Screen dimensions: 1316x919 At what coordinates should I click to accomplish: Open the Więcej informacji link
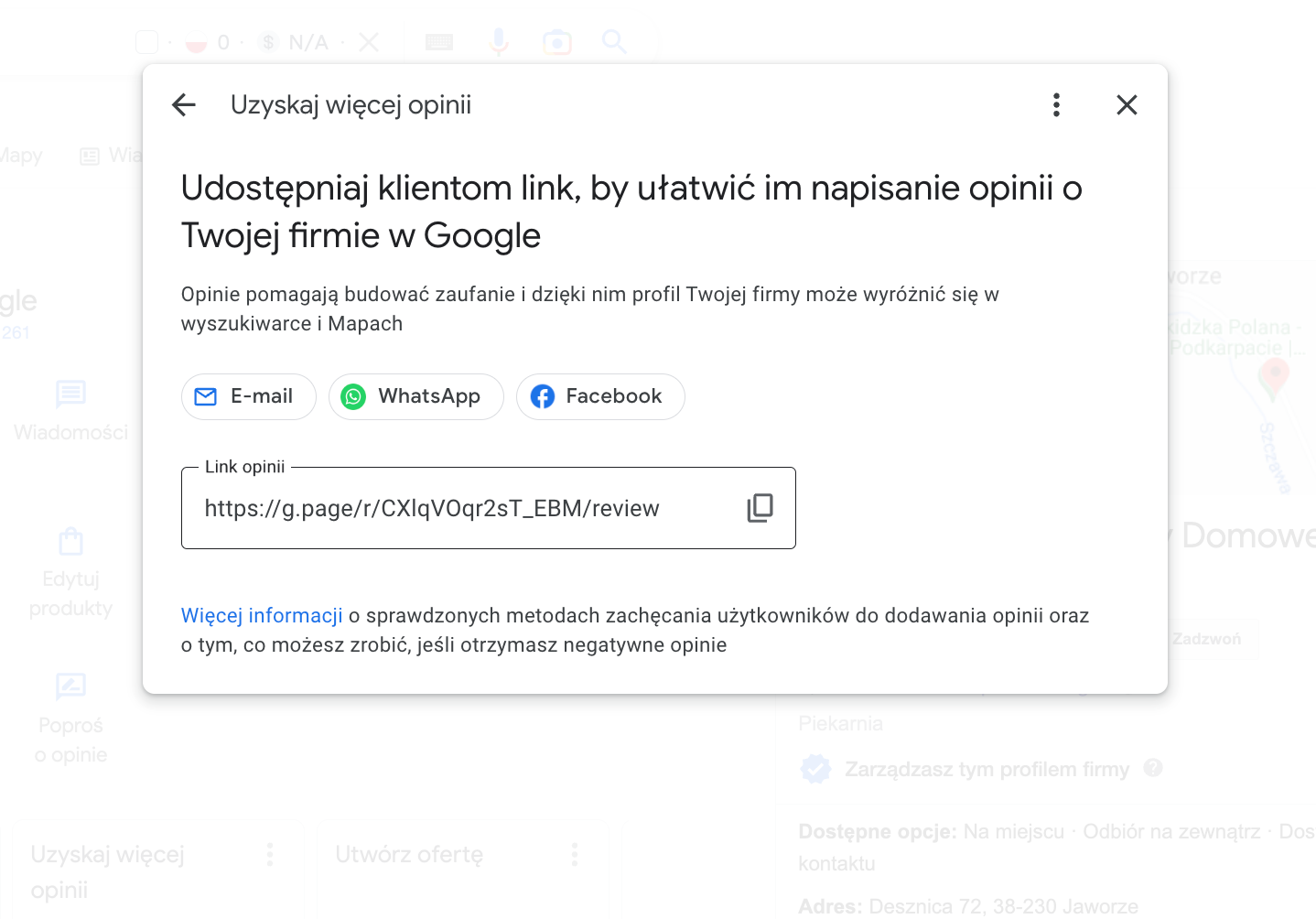point(262,615)
